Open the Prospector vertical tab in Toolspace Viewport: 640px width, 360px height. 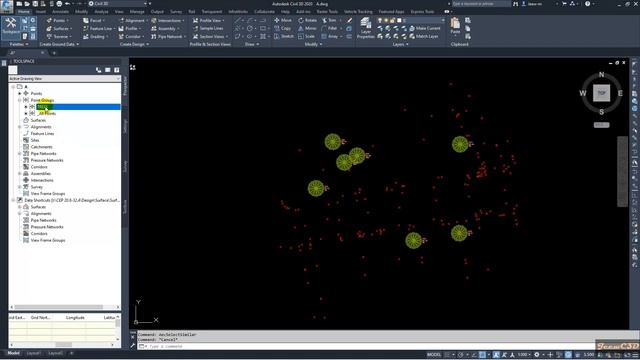click(125, 86)
